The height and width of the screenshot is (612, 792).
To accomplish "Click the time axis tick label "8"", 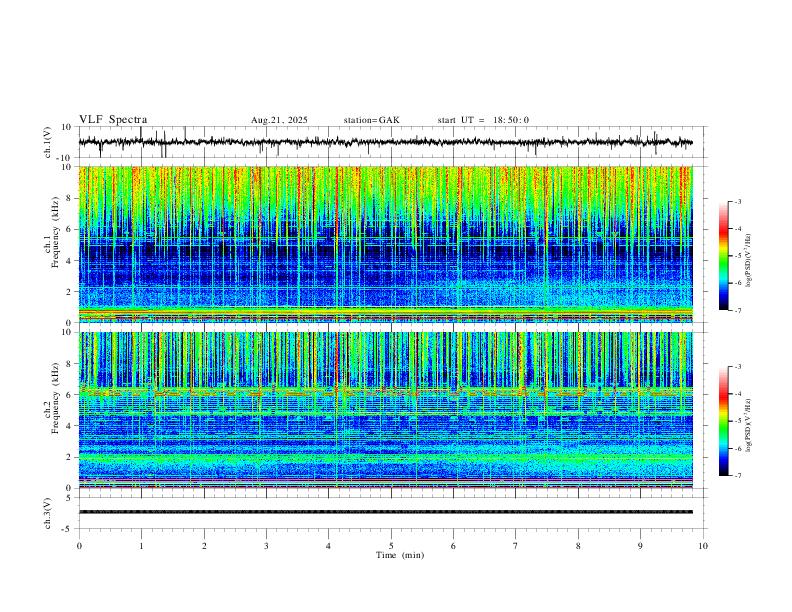I will 578,546.
